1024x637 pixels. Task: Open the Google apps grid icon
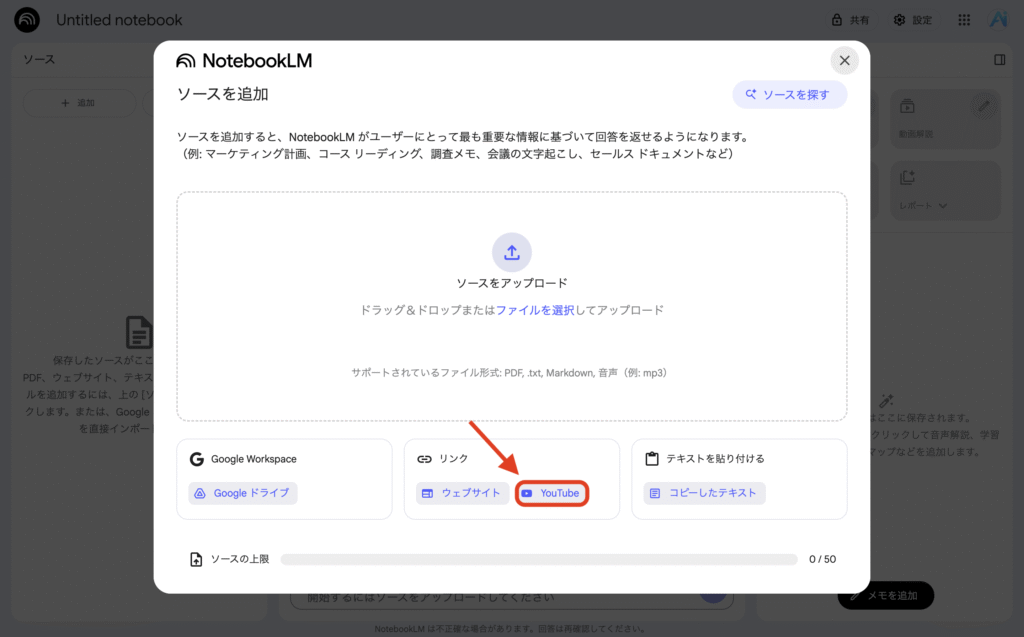pos(964,20)
